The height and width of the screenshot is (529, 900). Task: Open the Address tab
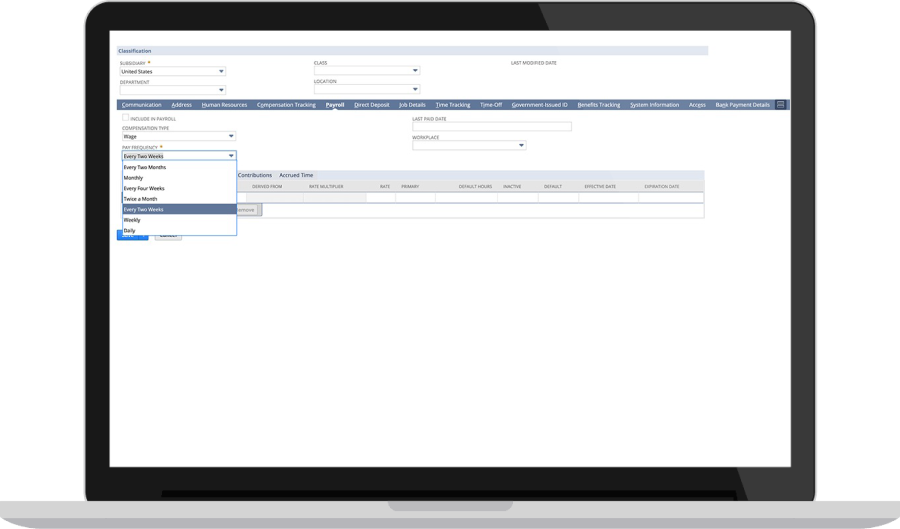tap(181, 105)
